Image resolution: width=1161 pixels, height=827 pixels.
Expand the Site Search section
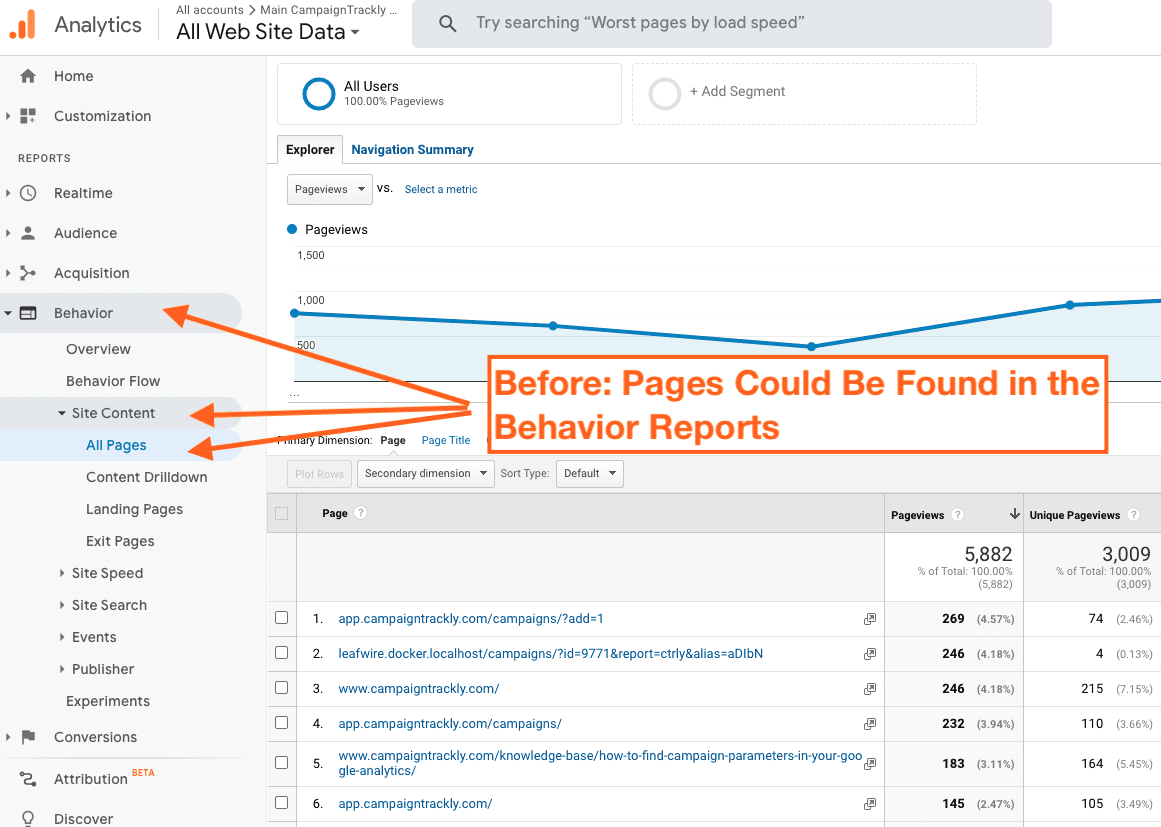[61, 605]
